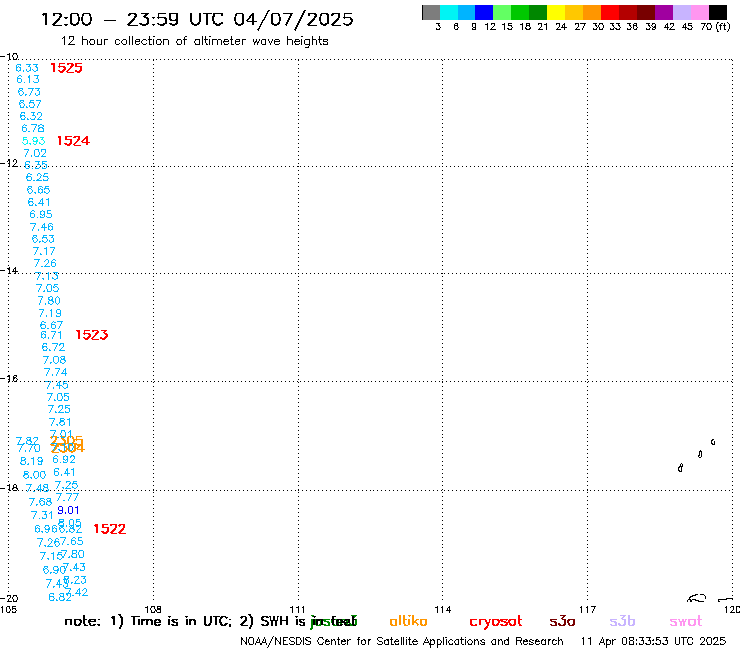
Task: Select the orange swatch in the color scale
Action: tap(592, 12)
